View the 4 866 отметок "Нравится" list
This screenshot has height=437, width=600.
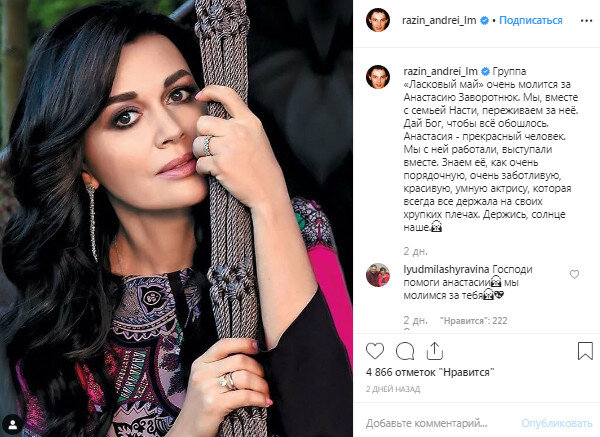click(430, 372)
